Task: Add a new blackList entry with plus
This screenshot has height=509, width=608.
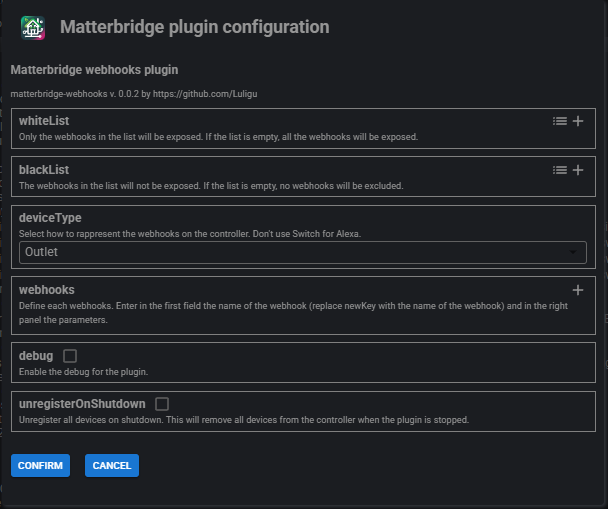Action: [578, 170]
